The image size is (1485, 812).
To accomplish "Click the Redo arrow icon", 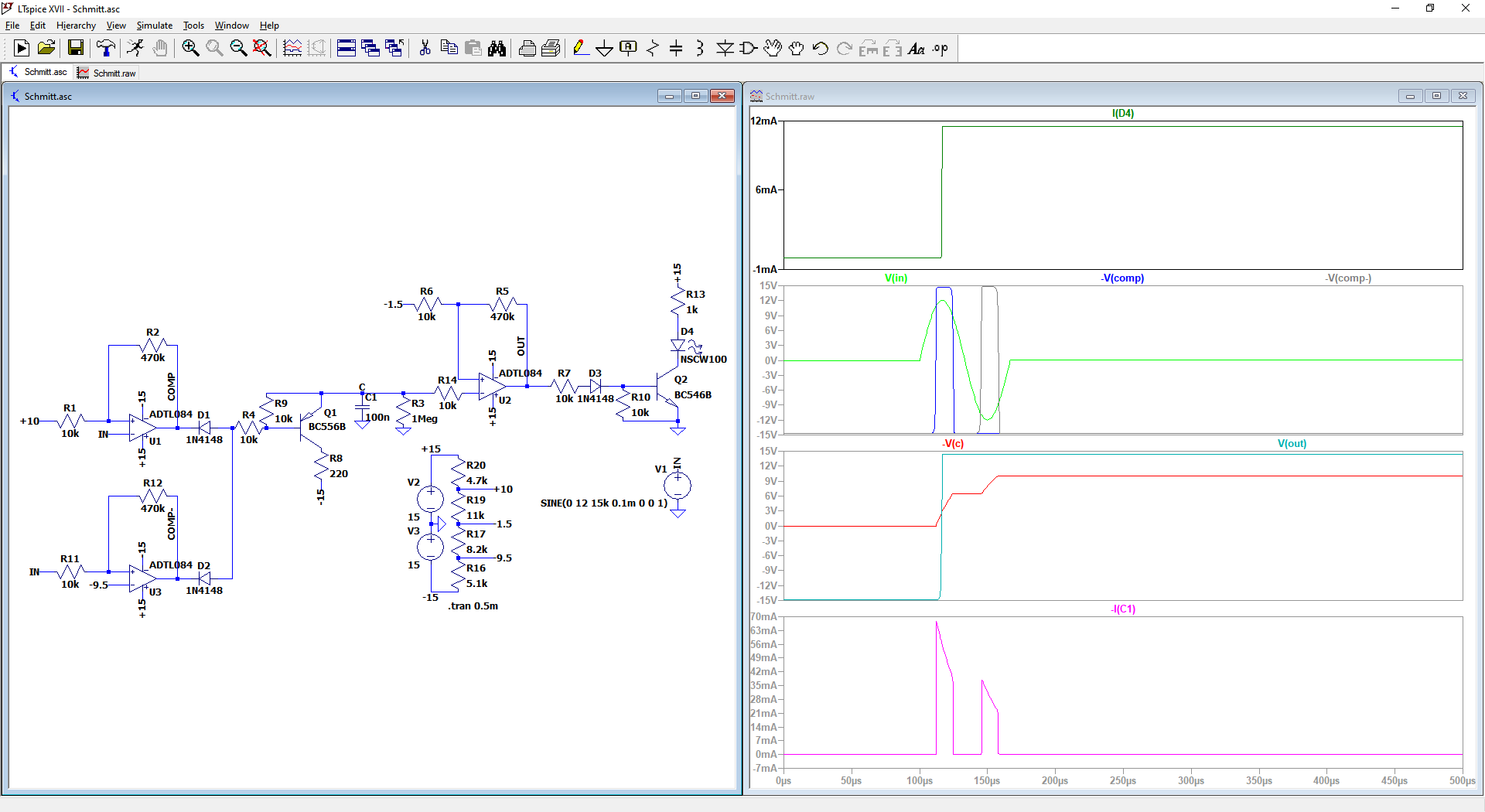I will pyautogui.click(x=845, y=49).
